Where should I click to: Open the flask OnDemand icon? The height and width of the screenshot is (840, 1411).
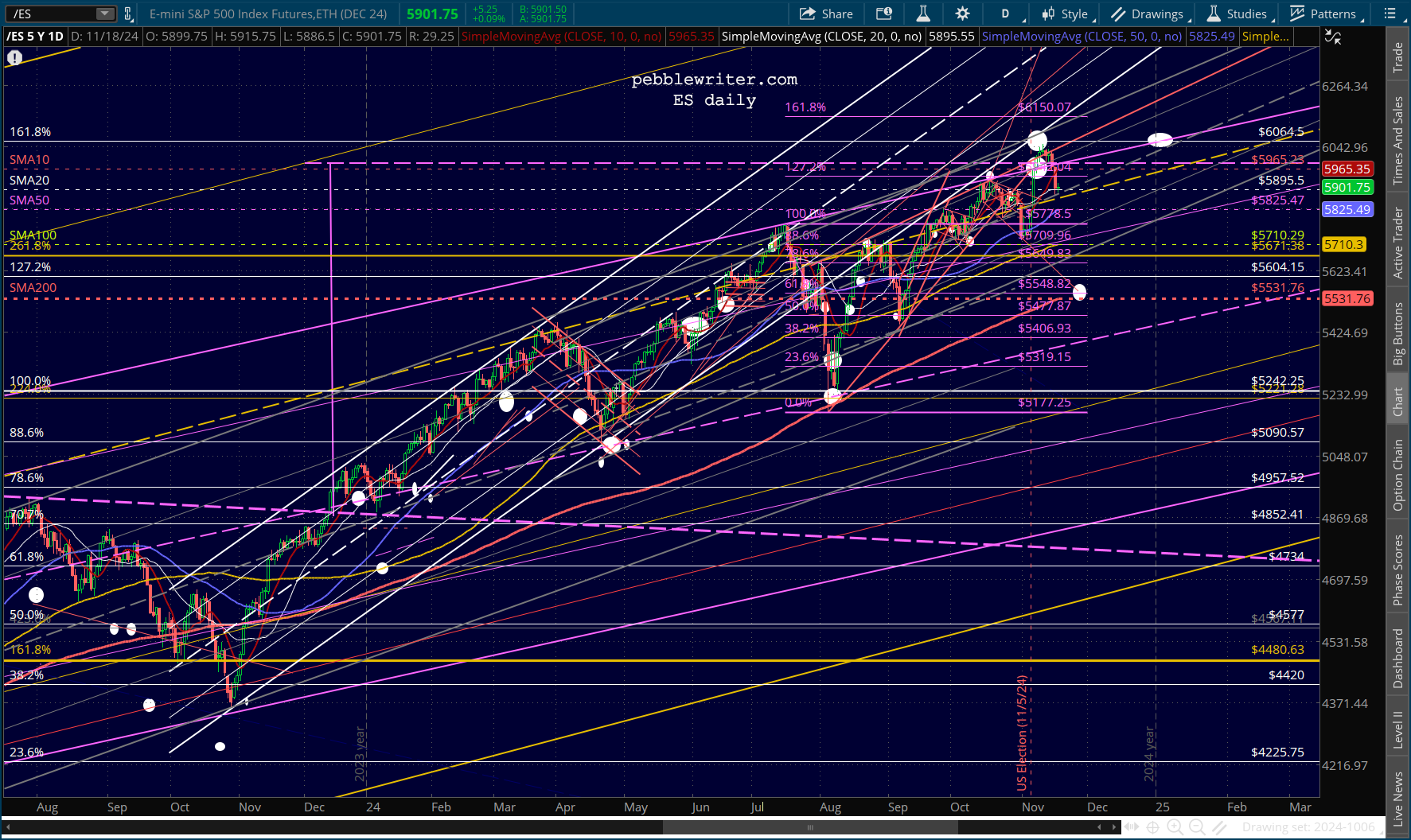[923, 14]
